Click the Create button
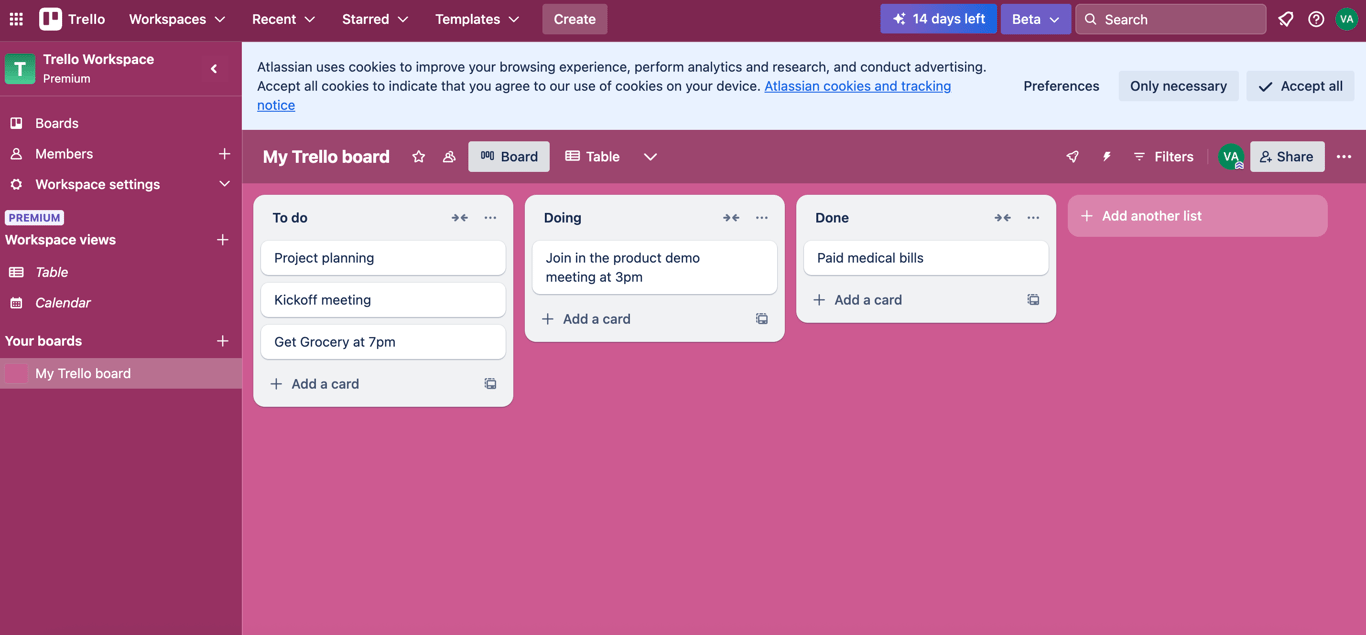1366x635 pixels. (575, 19)
